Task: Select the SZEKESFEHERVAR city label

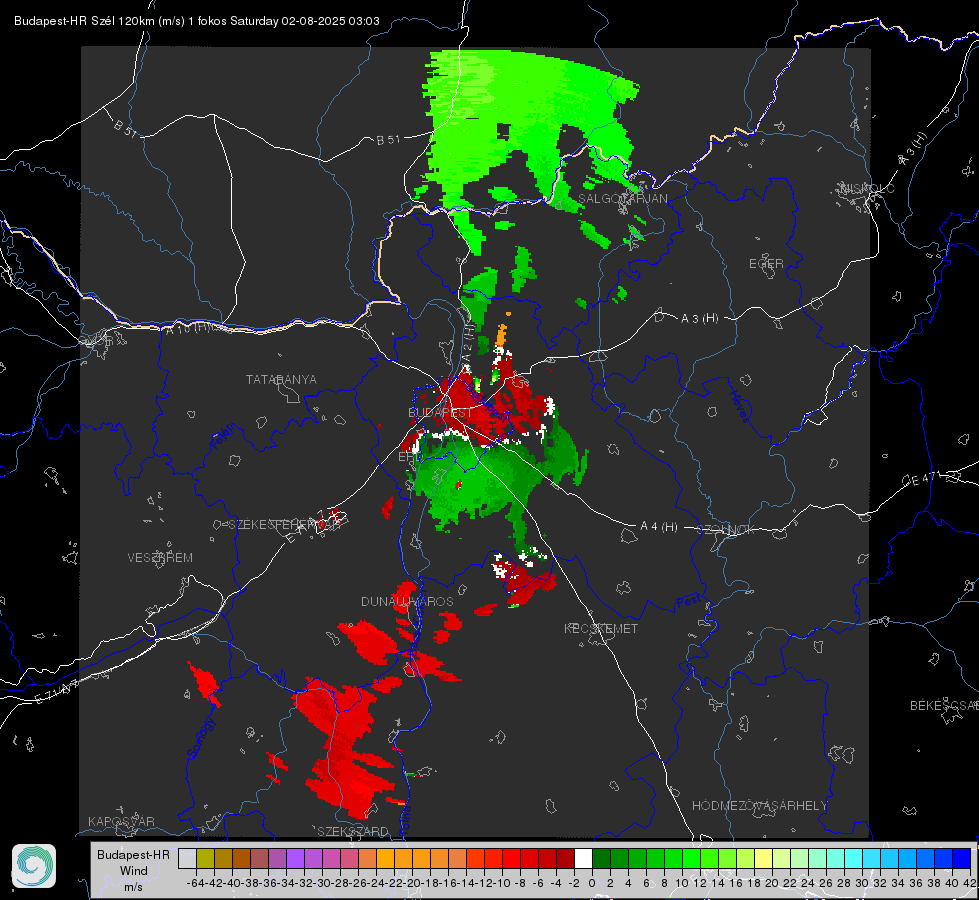Action: click(x=283, y=525)
